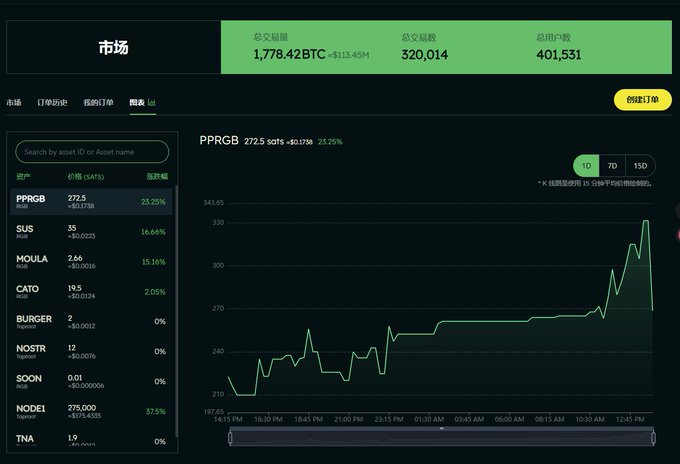Click the 23.25% change in chart header
Image resolution: width=680 pixels, height=464 pixels.
click(330, 142)
